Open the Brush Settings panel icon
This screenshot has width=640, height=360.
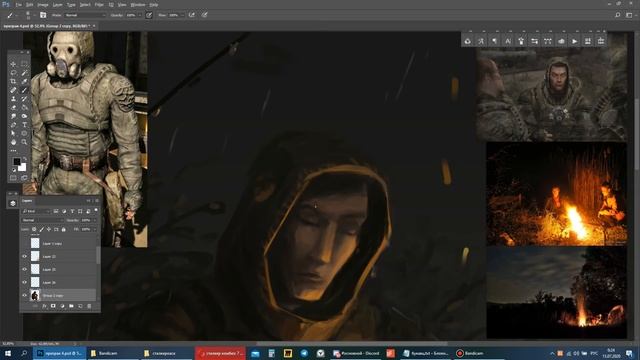point(43,15)
